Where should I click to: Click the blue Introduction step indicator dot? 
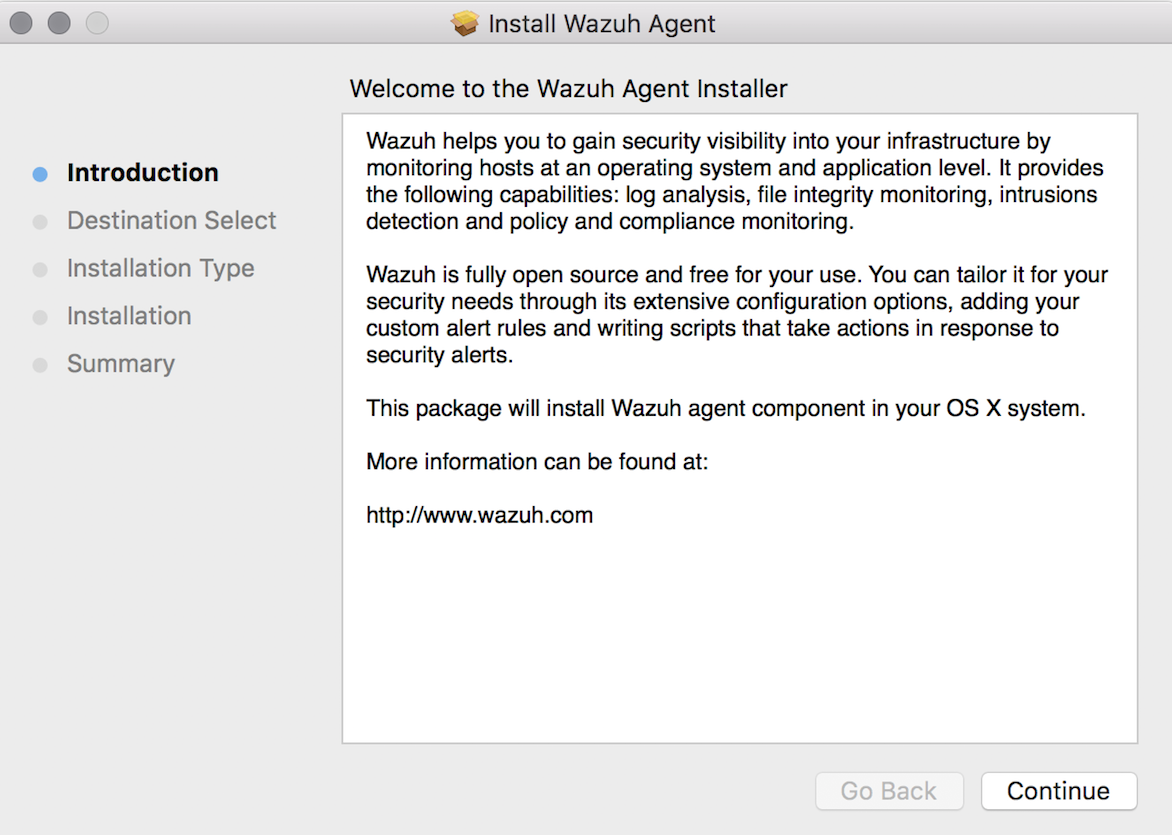[x=40, y=173]
